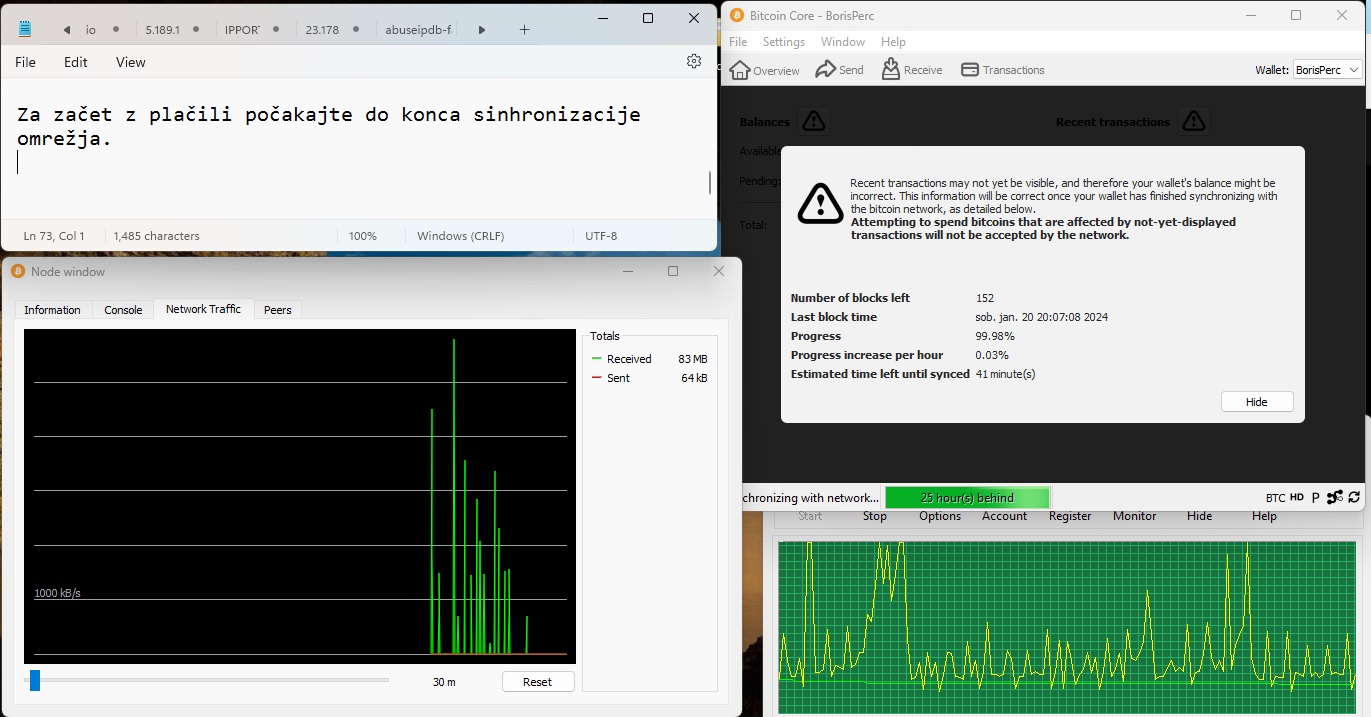This screenshot has height=717, width=1371.
Task: Click the Sent 64 kB total
Action: [649, 378]
